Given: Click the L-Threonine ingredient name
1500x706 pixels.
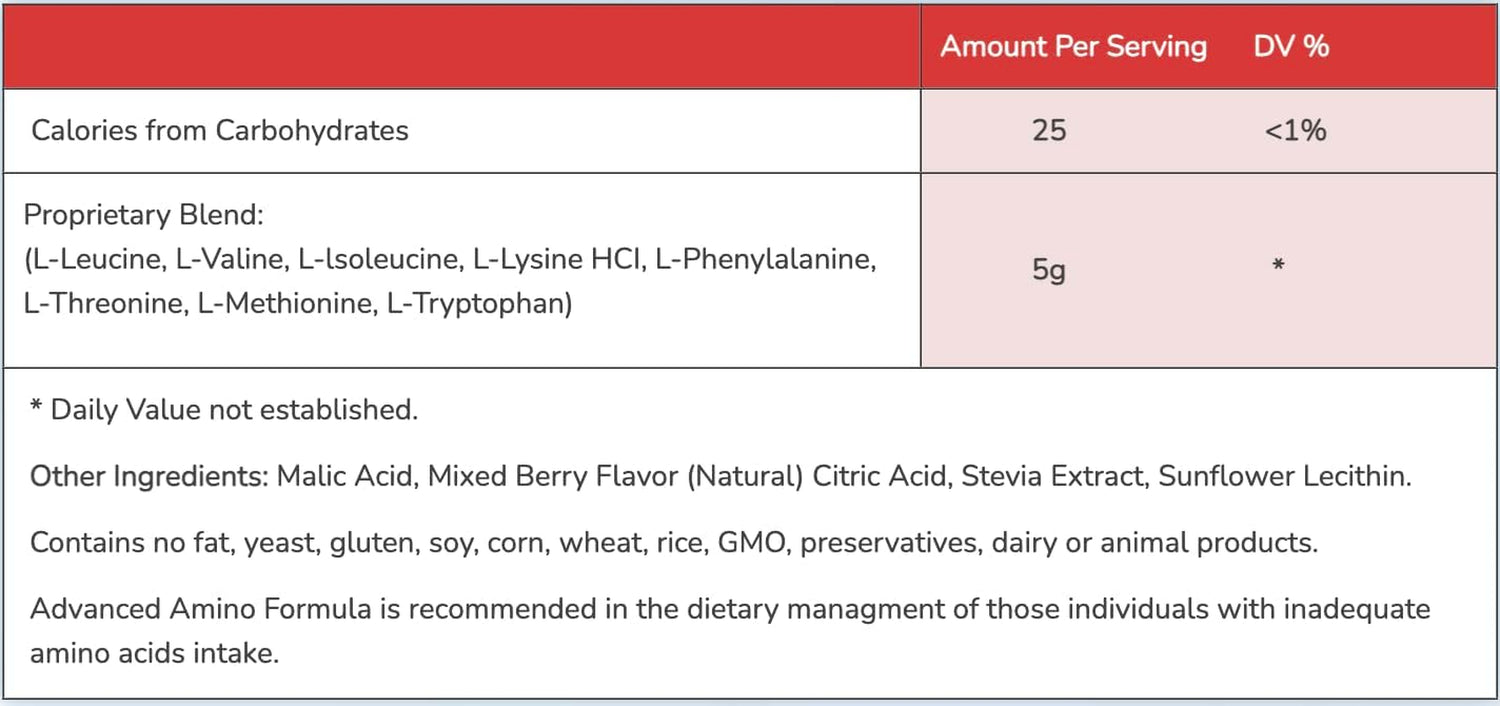Looking at the screenshot, I should click(x=104, y=303).
